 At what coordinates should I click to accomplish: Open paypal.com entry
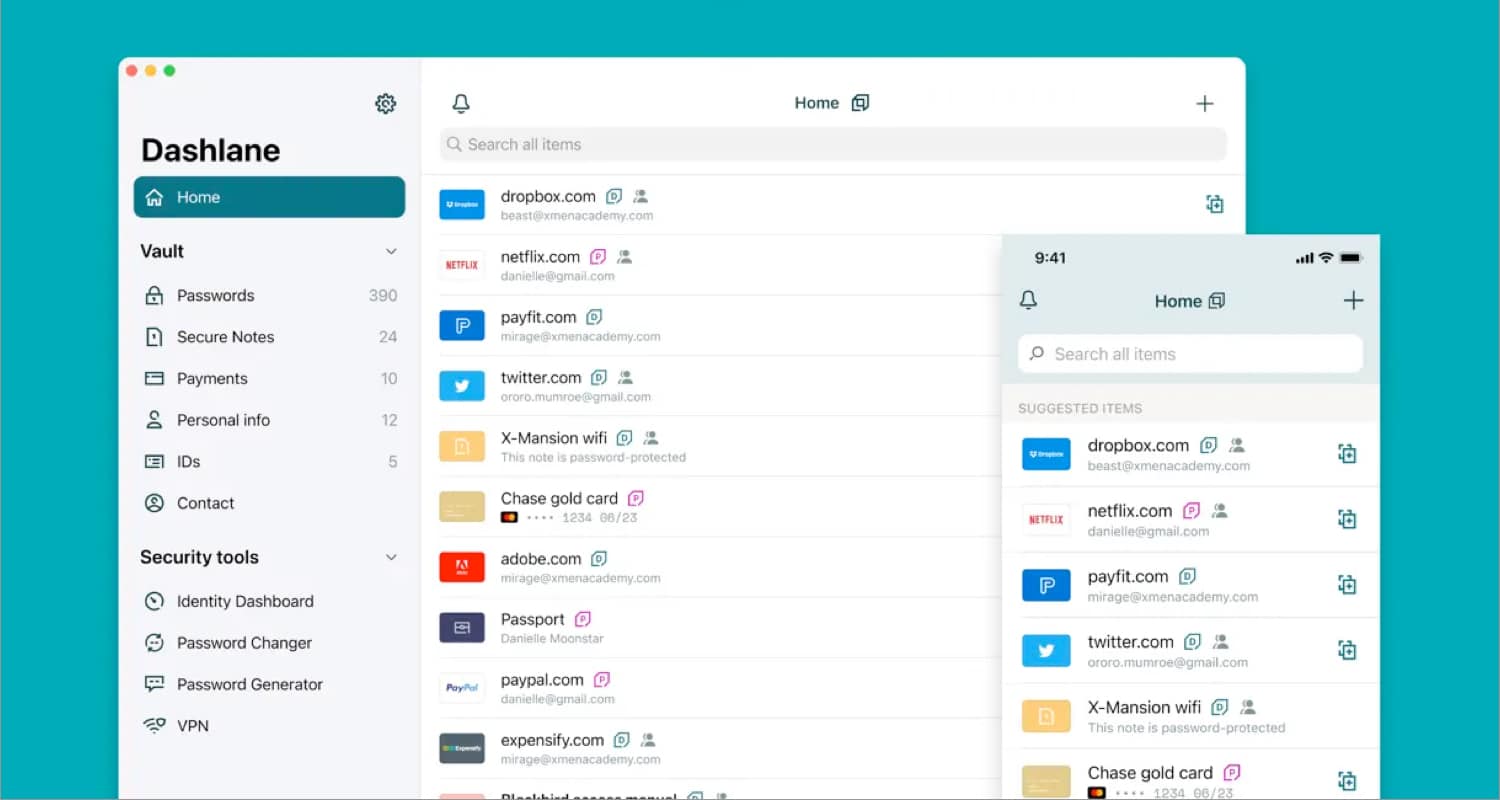click(712, 688)
